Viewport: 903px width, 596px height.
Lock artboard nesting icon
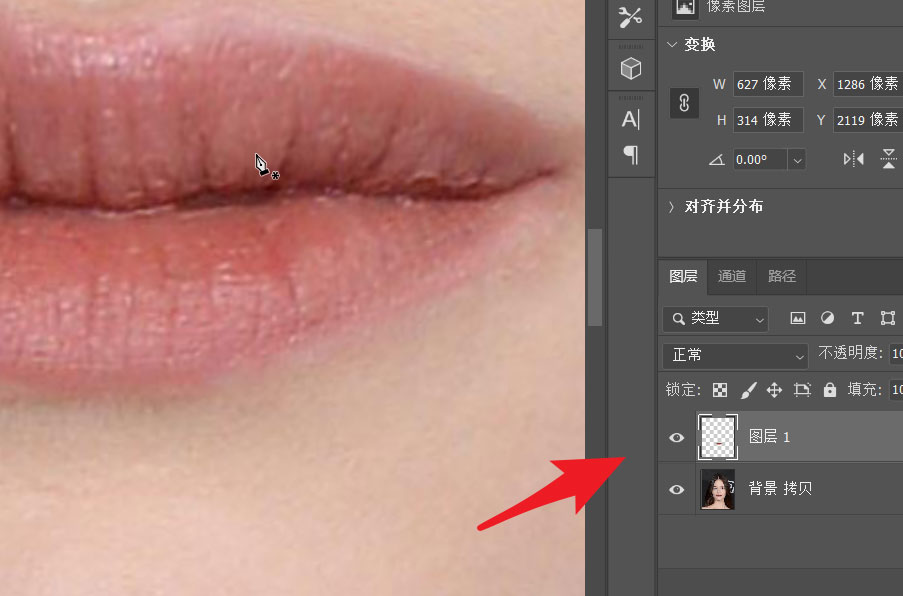802,390
